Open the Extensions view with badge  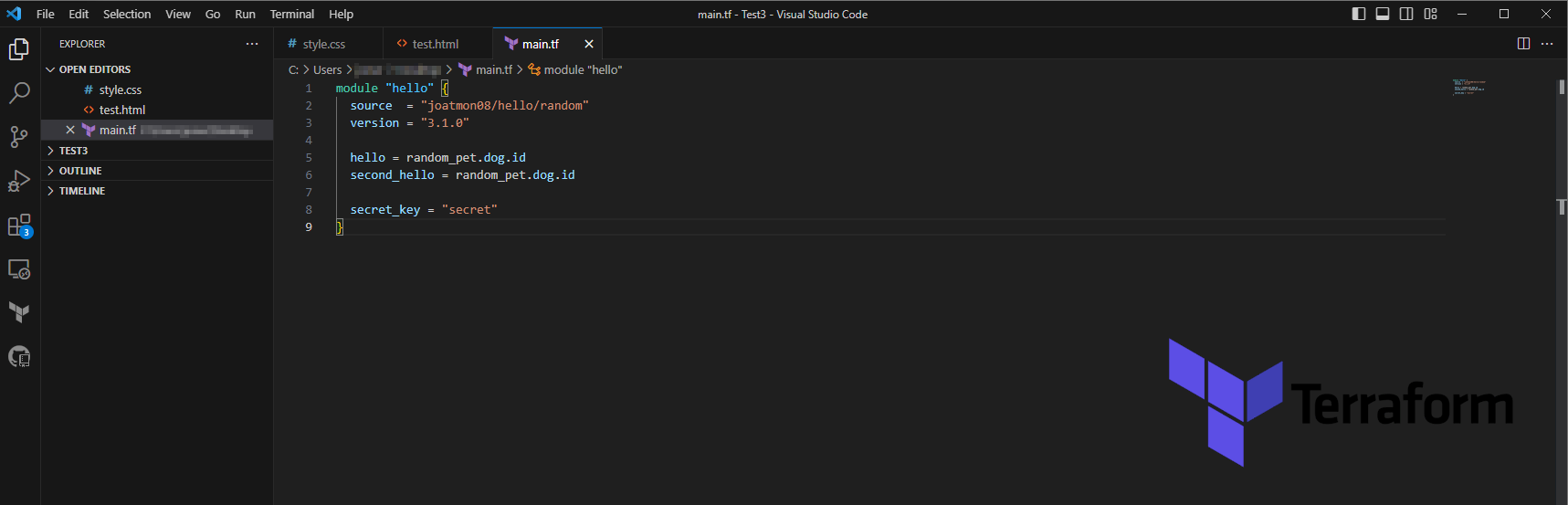click(19, 226)
